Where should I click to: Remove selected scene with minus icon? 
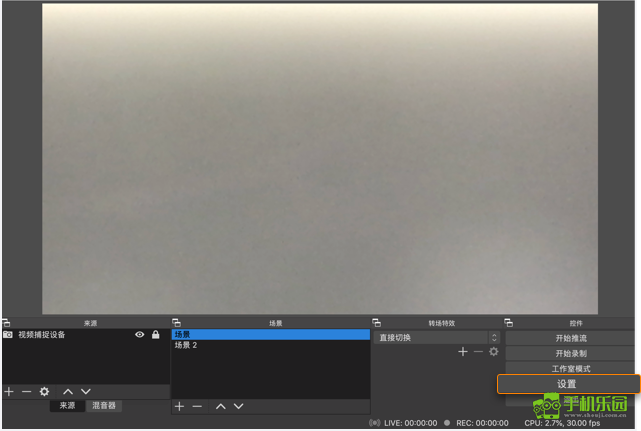point(197,406)
